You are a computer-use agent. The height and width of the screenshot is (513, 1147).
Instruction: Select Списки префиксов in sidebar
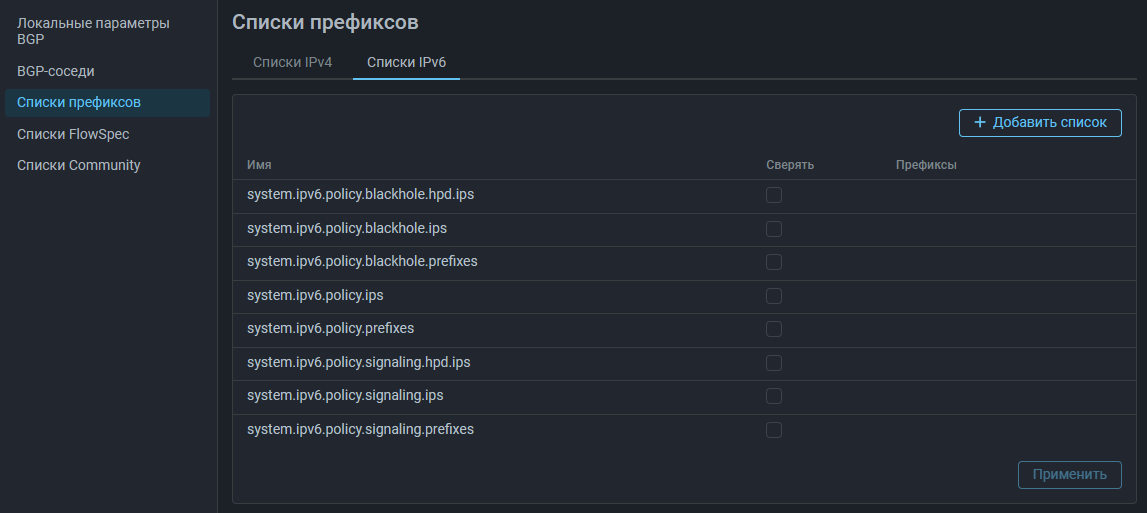(x=79, y=103)
